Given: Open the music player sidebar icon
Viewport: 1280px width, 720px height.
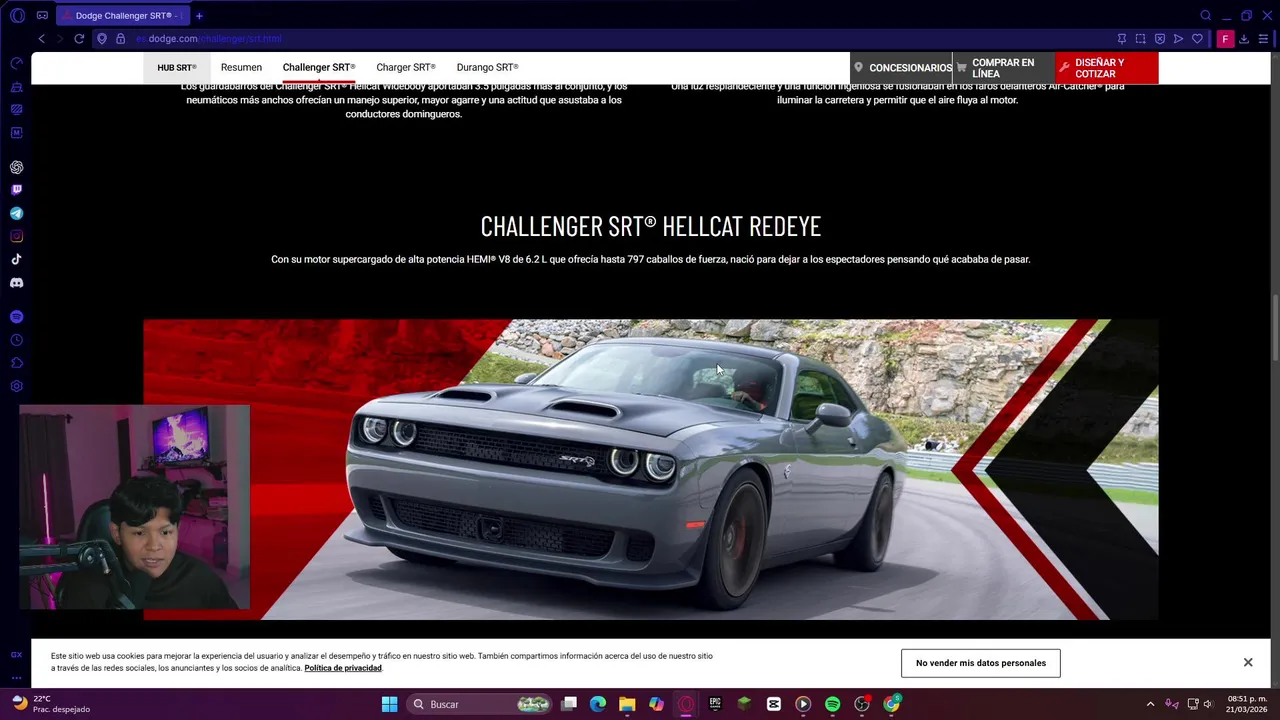Looking at the screenshot, I should [16, 317].
